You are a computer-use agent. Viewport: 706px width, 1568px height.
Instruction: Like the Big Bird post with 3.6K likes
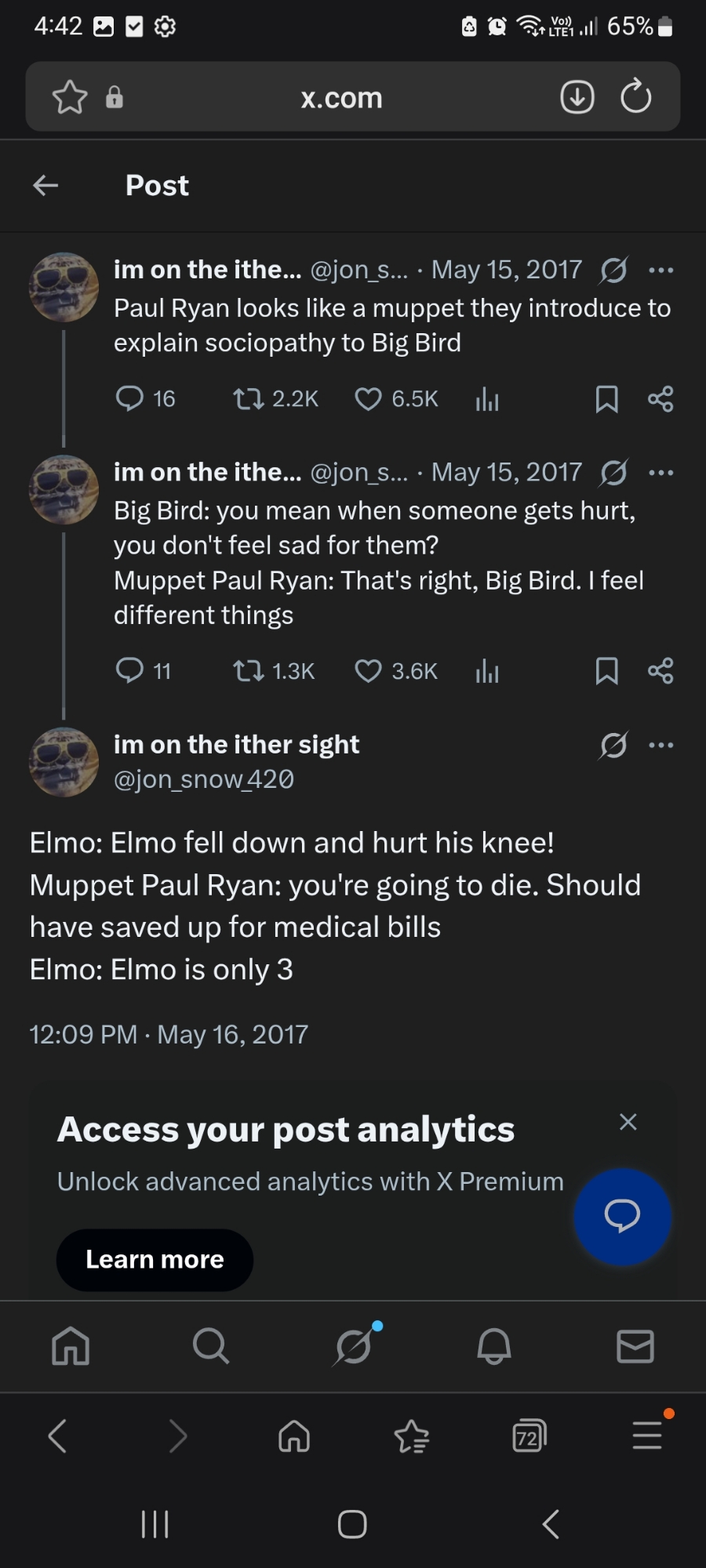coord(368,671)
